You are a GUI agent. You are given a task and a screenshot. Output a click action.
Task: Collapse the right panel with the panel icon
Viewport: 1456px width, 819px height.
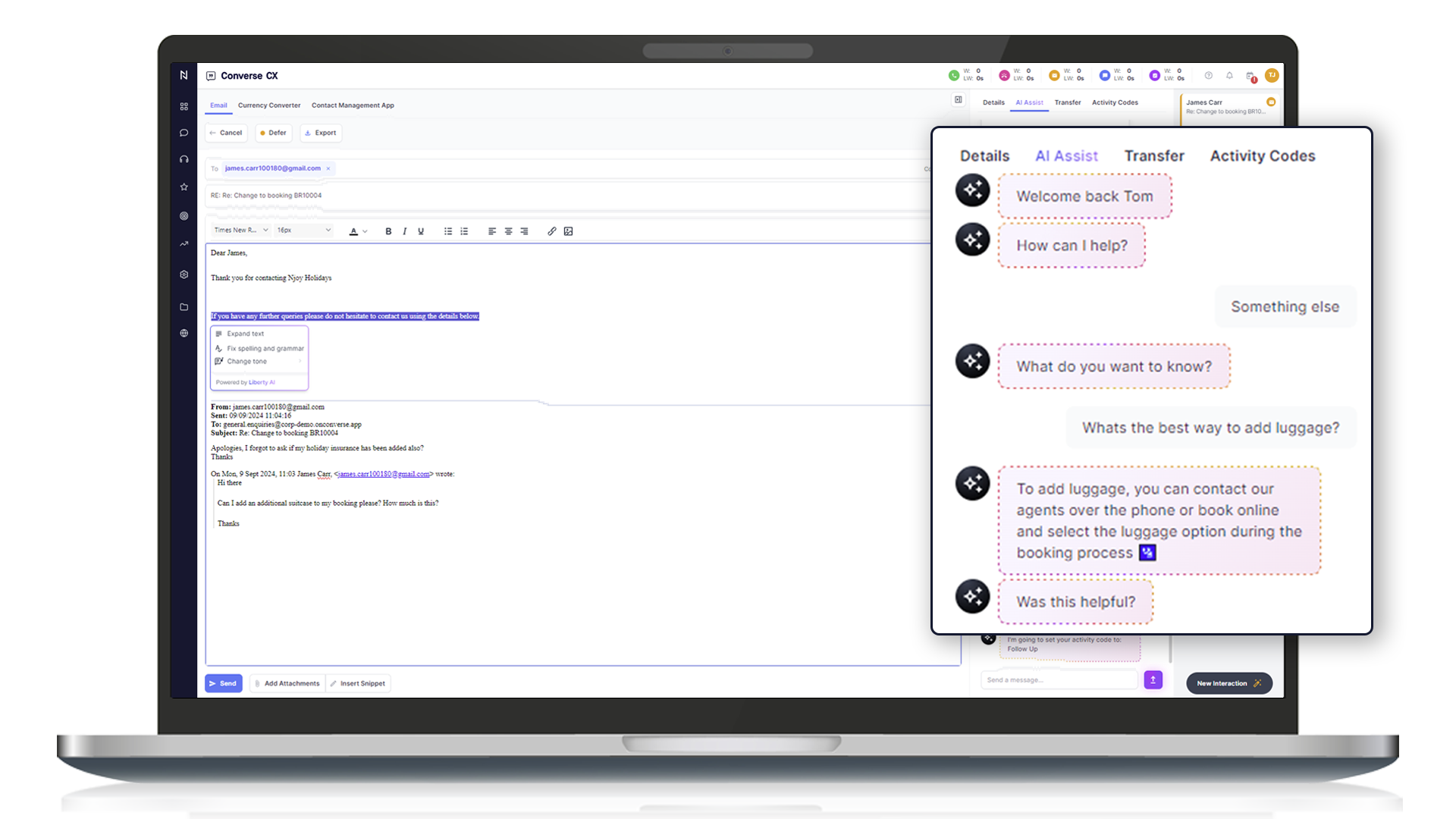958,100
